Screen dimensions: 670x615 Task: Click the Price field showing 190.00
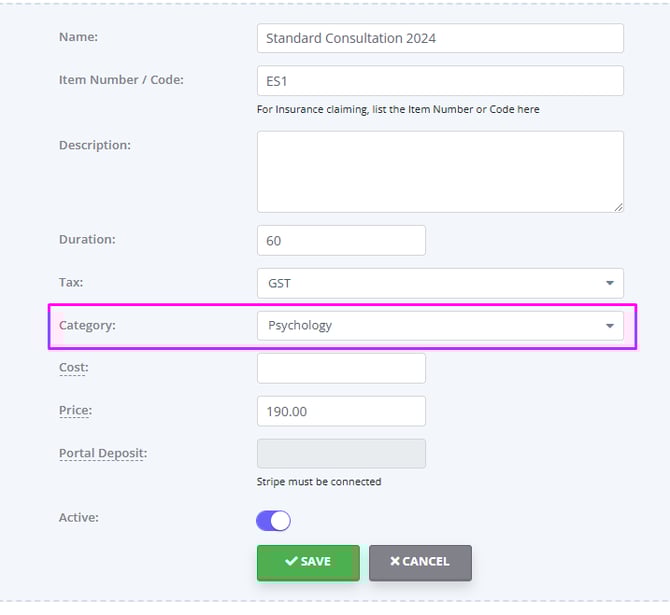pyautogui.click(x=341, y=411)
